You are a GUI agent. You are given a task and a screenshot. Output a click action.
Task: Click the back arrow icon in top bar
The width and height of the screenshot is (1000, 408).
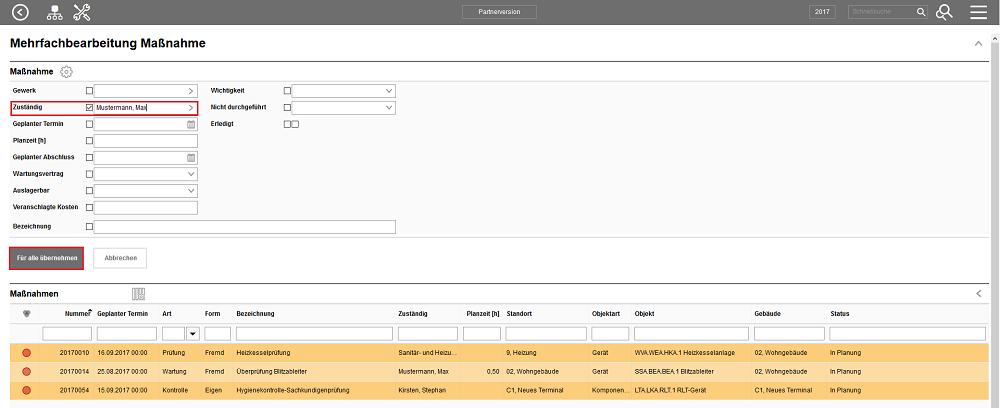(20, 12)
